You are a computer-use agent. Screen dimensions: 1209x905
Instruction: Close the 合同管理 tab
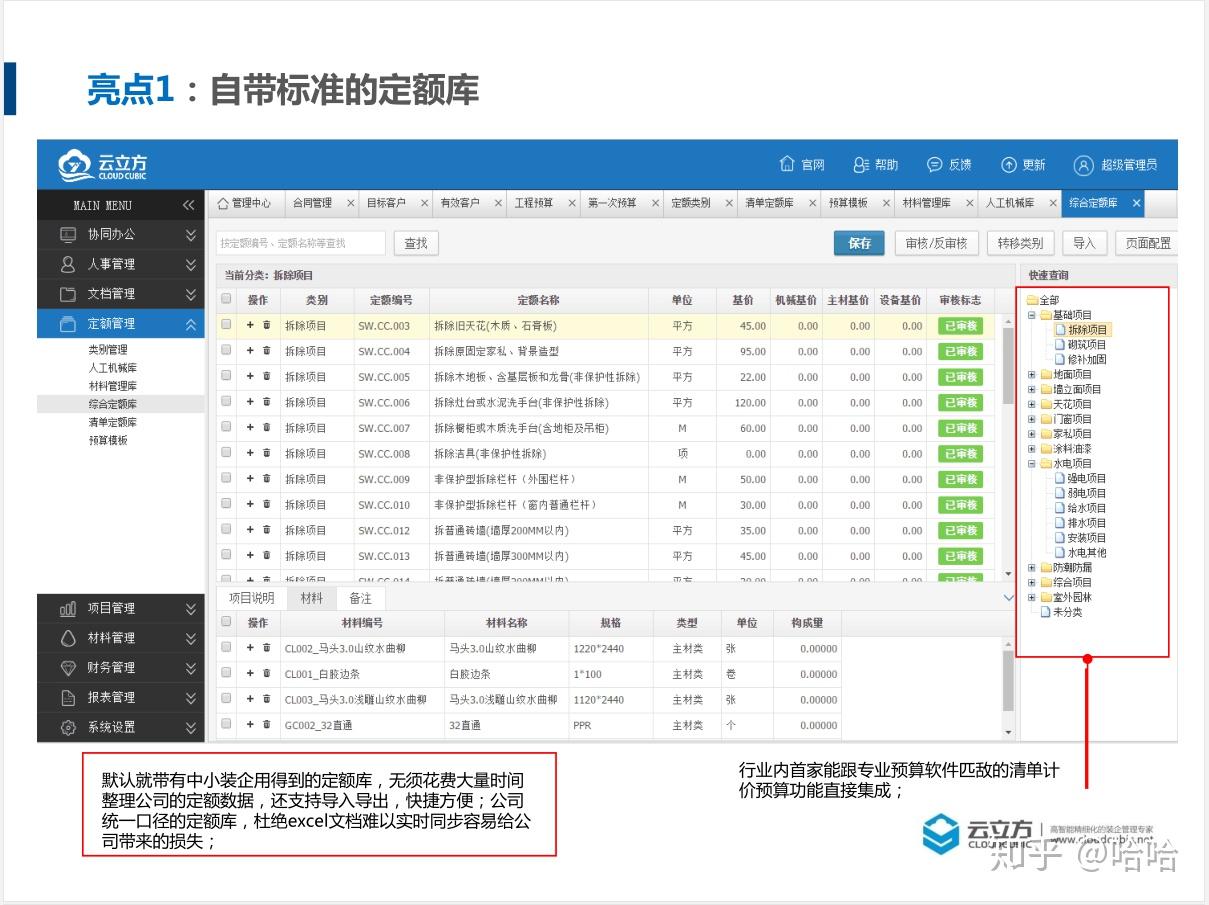click(350, 203)
